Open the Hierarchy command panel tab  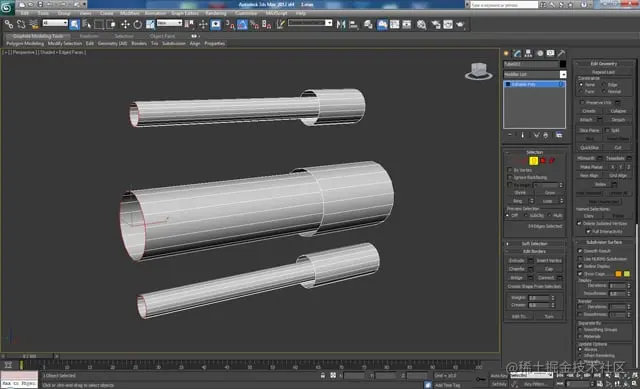point(528,53)
